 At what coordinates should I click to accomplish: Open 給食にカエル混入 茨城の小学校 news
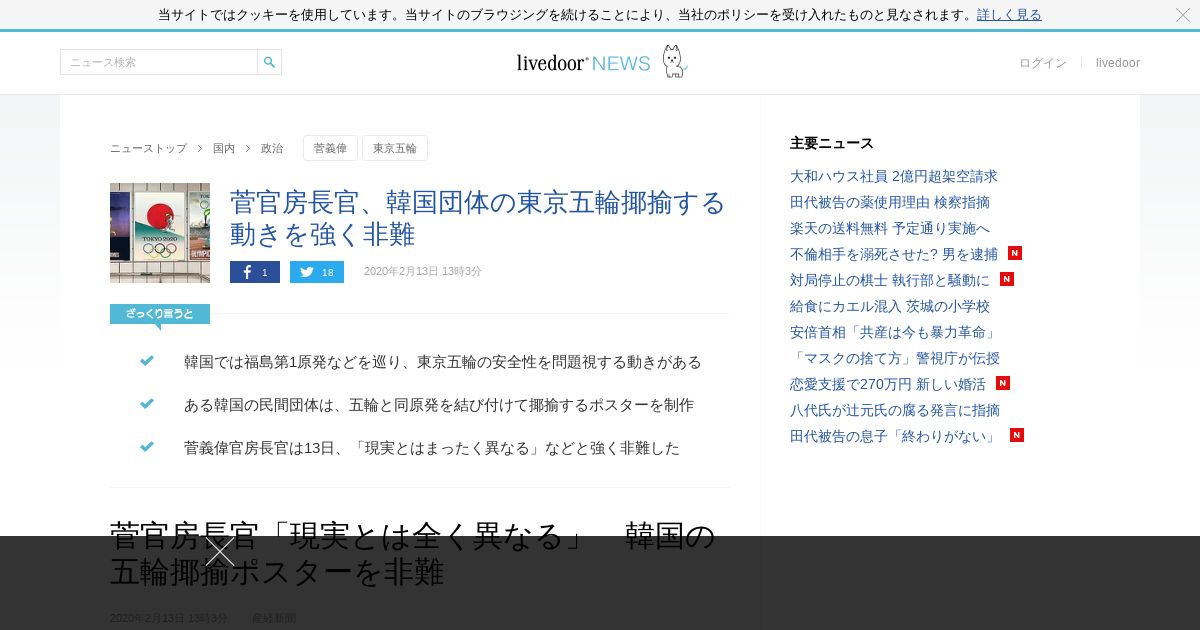click(x=890, y=306)
